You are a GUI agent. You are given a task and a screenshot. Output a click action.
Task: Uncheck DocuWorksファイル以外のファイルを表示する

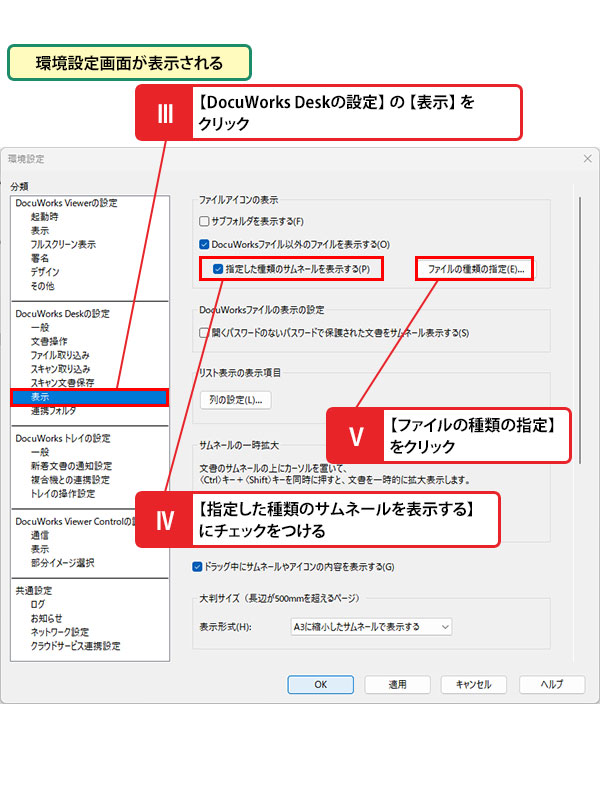click(x=204, y=244)
